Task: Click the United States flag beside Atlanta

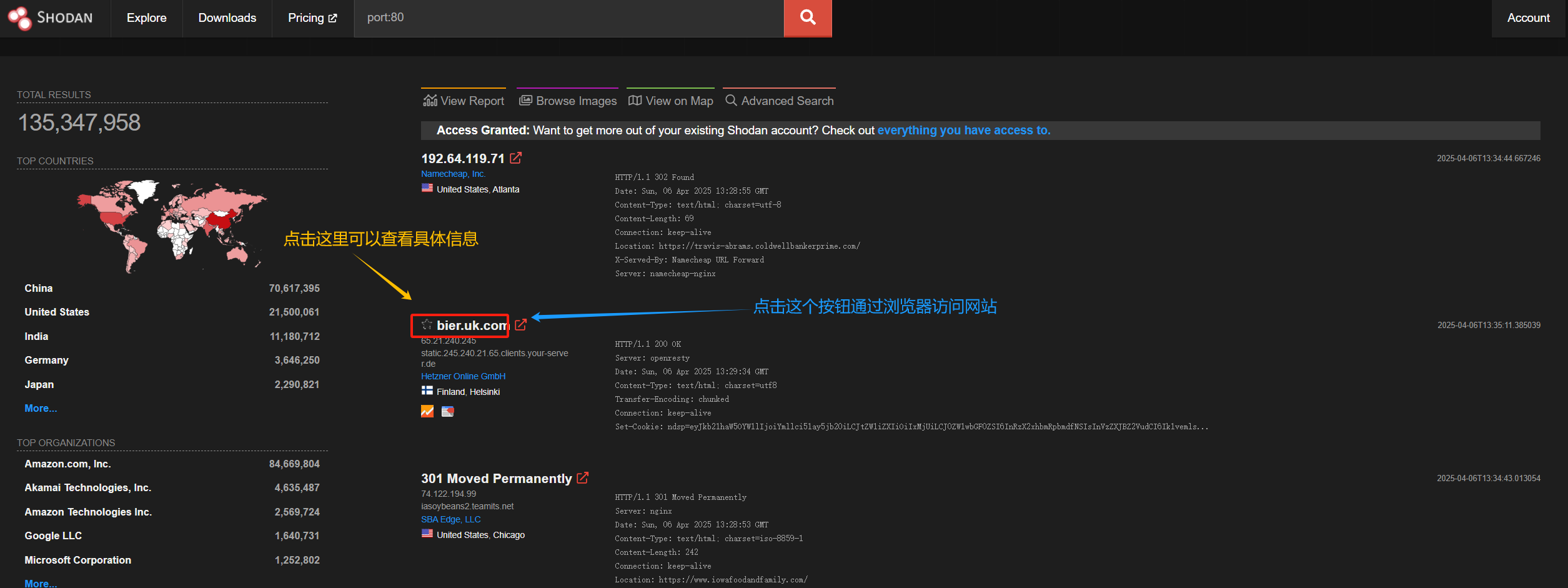Action: [427, 188]
